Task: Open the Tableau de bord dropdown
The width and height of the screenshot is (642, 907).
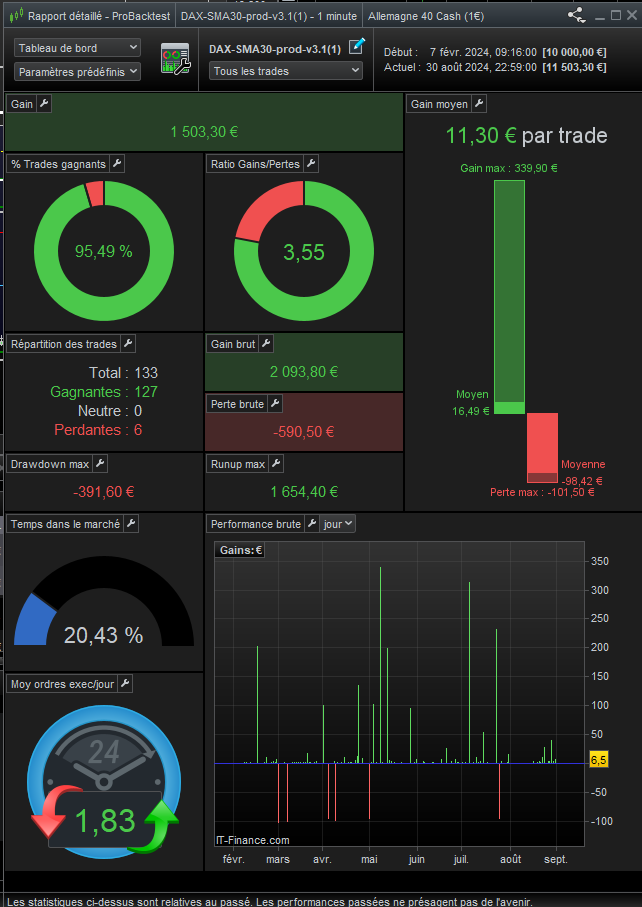Action: coord(77,48)
